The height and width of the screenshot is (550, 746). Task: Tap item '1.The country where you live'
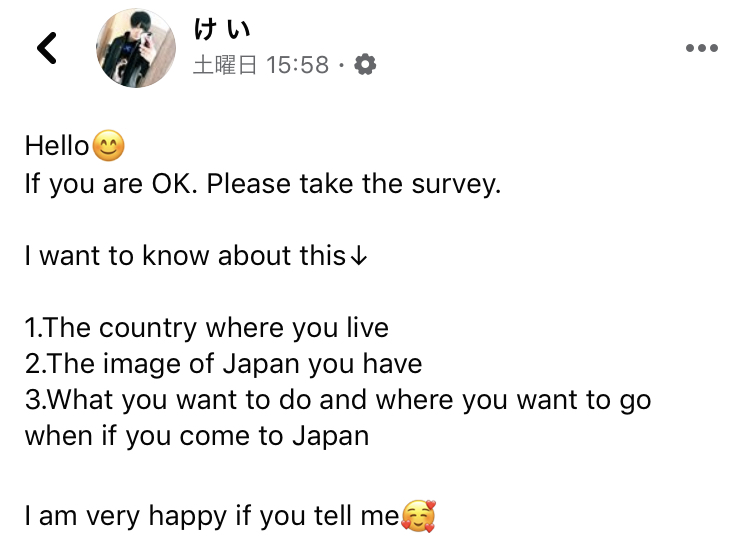tap(207, 328)
